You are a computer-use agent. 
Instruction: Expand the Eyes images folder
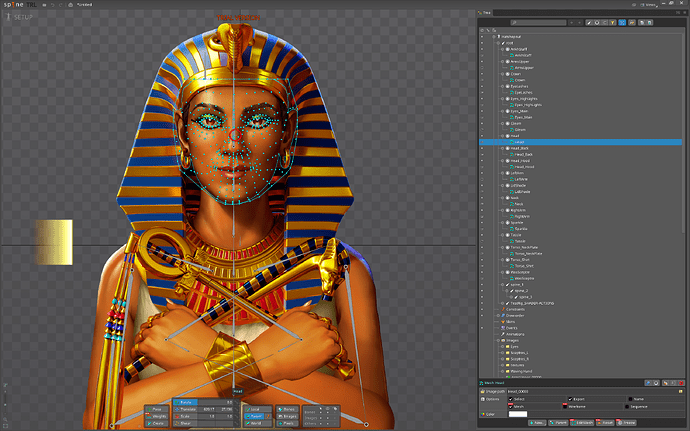503,346
